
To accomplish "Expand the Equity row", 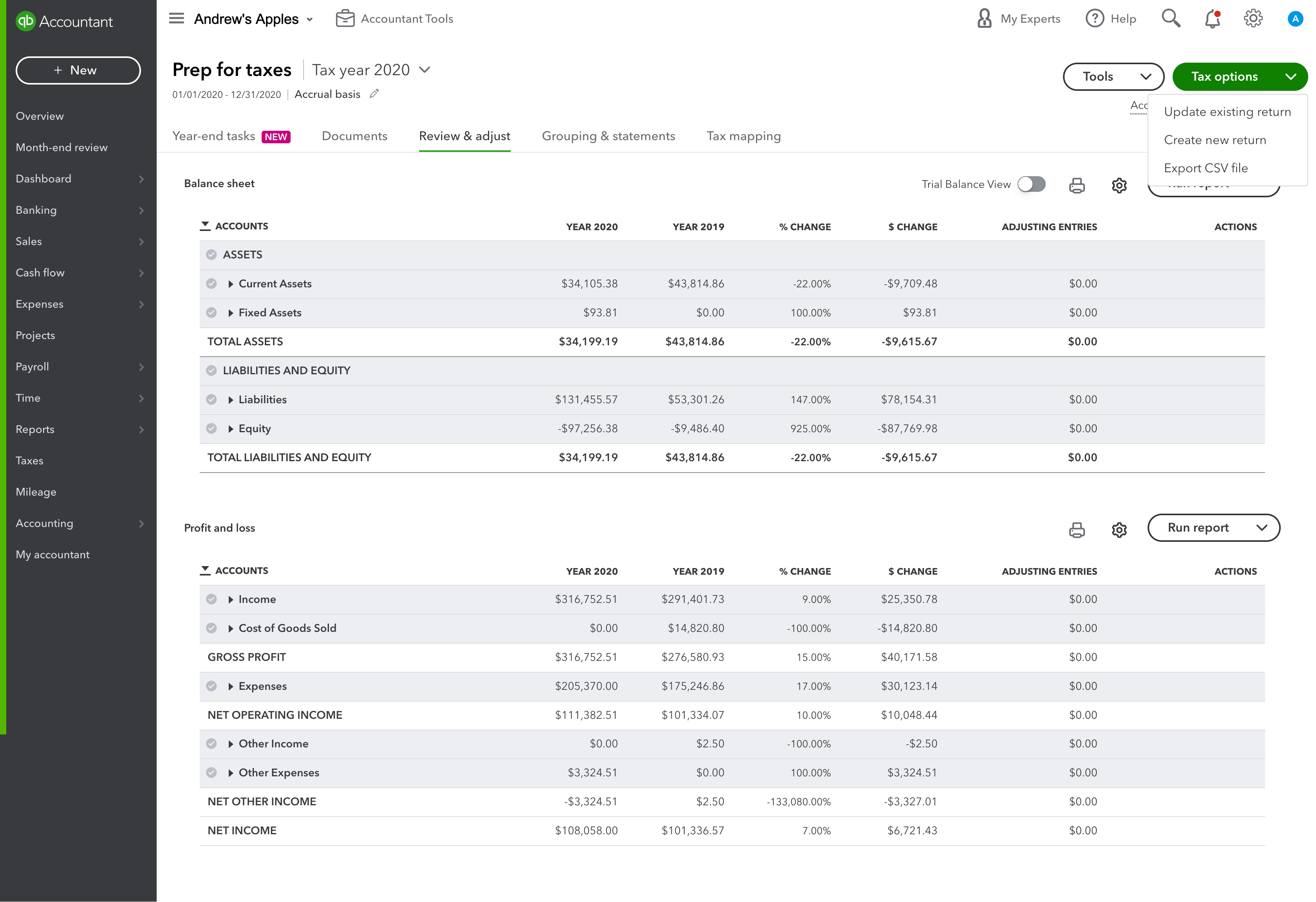I will pos(230,429).
